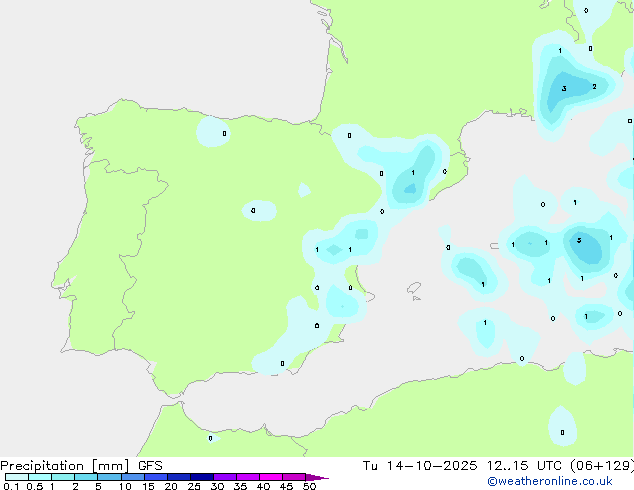Select the 45–50 mm legend color swatch
This screenshot has width=634, height=490.
(294, 477)
